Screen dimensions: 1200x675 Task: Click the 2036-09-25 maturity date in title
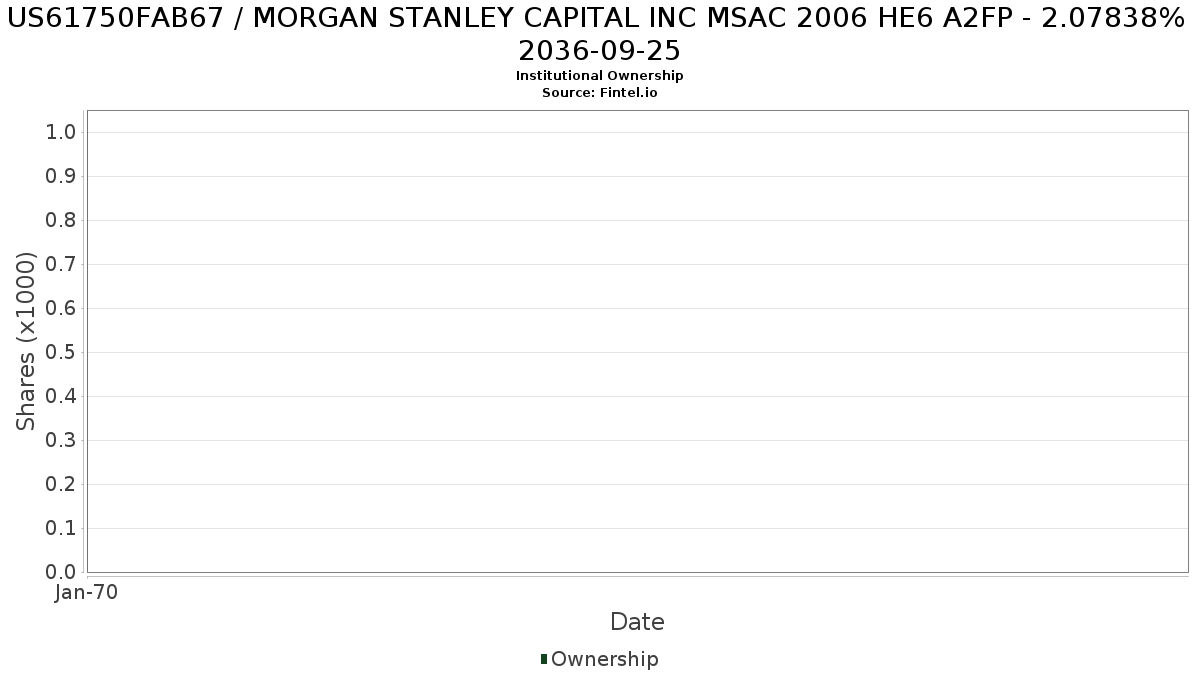pyautogui.click(x=599, y=50)
